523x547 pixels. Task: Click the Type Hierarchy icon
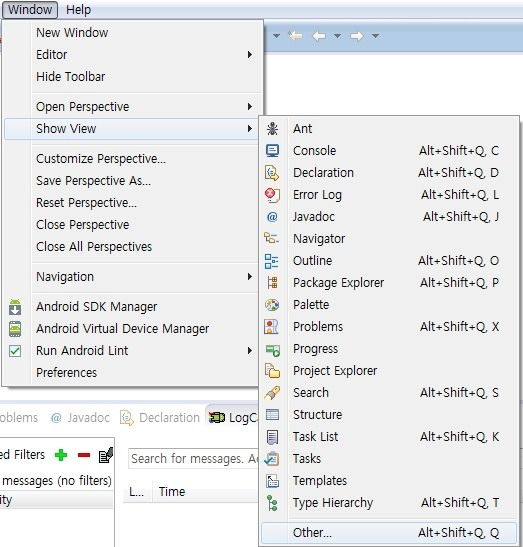tap(272, 503)
